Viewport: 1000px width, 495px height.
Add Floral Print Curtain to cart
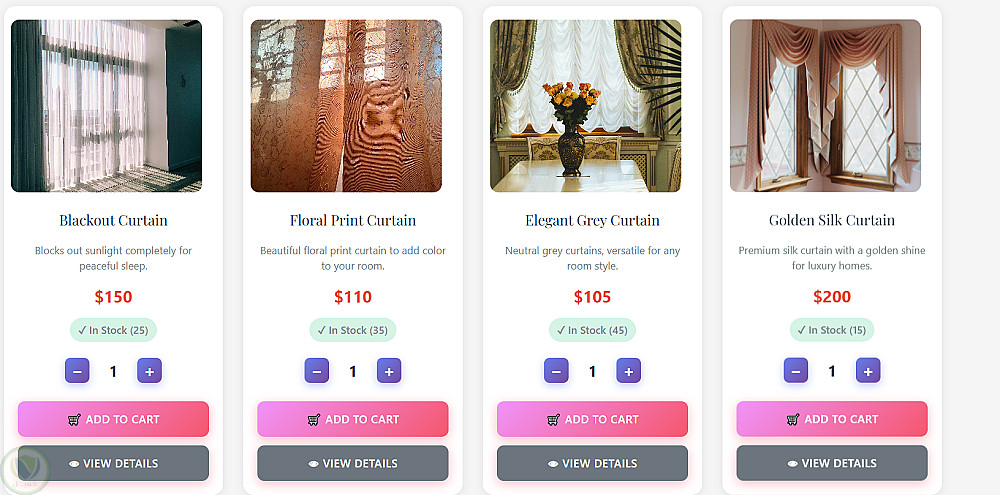tap(353, 419)
